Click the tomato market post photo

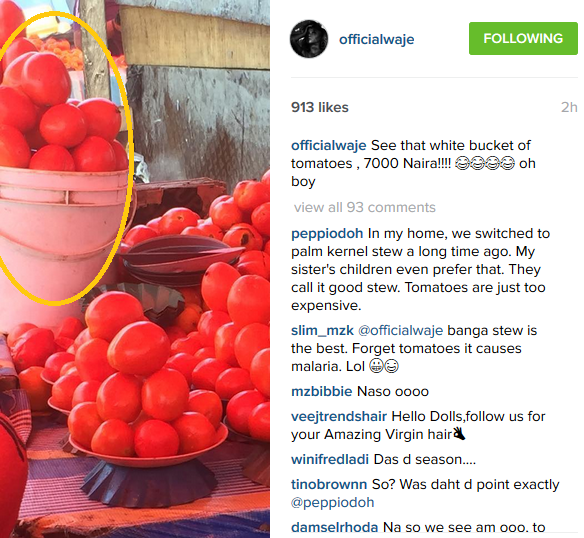(135, 269)
